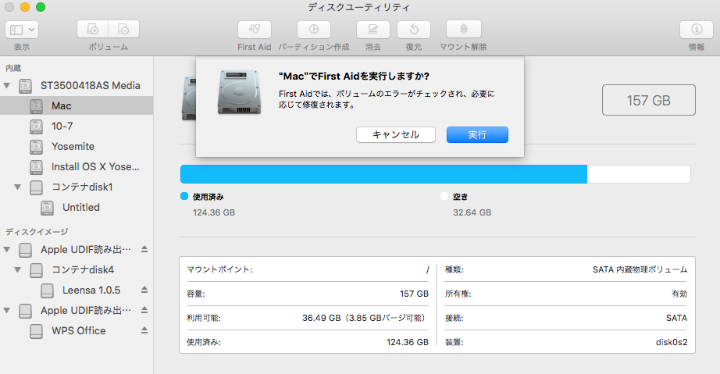Viewport: 720px width, 374px height.
Task: Click the マウントポイント label
Action: click(219, 270)
